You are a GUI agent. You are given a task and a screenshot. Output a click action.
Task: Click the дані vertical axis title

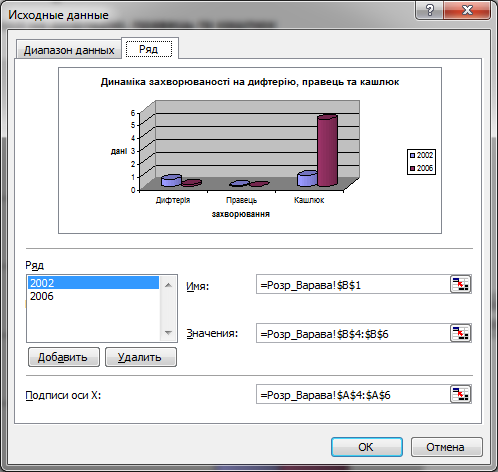coord(119,151)
